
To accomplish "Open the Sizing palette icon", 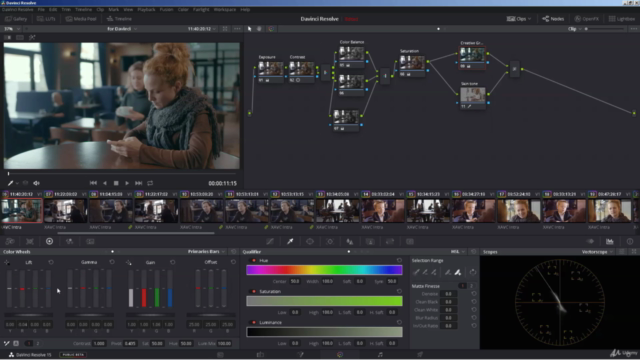I will (x=390, y=241).
